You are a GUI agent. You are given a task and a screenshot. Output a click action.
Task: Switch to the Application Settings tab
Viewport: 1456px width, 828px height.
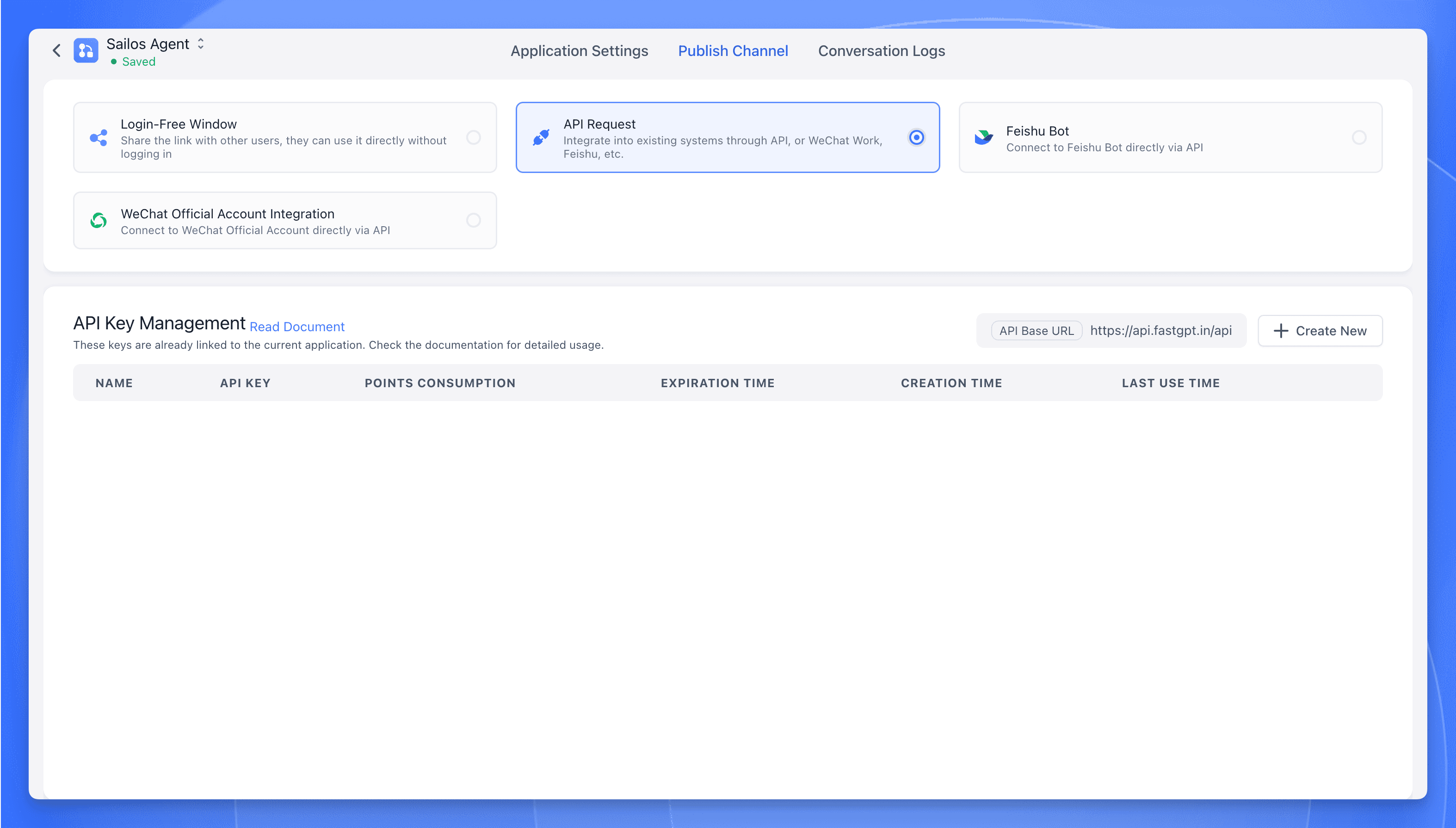click(x=579, y=50)
